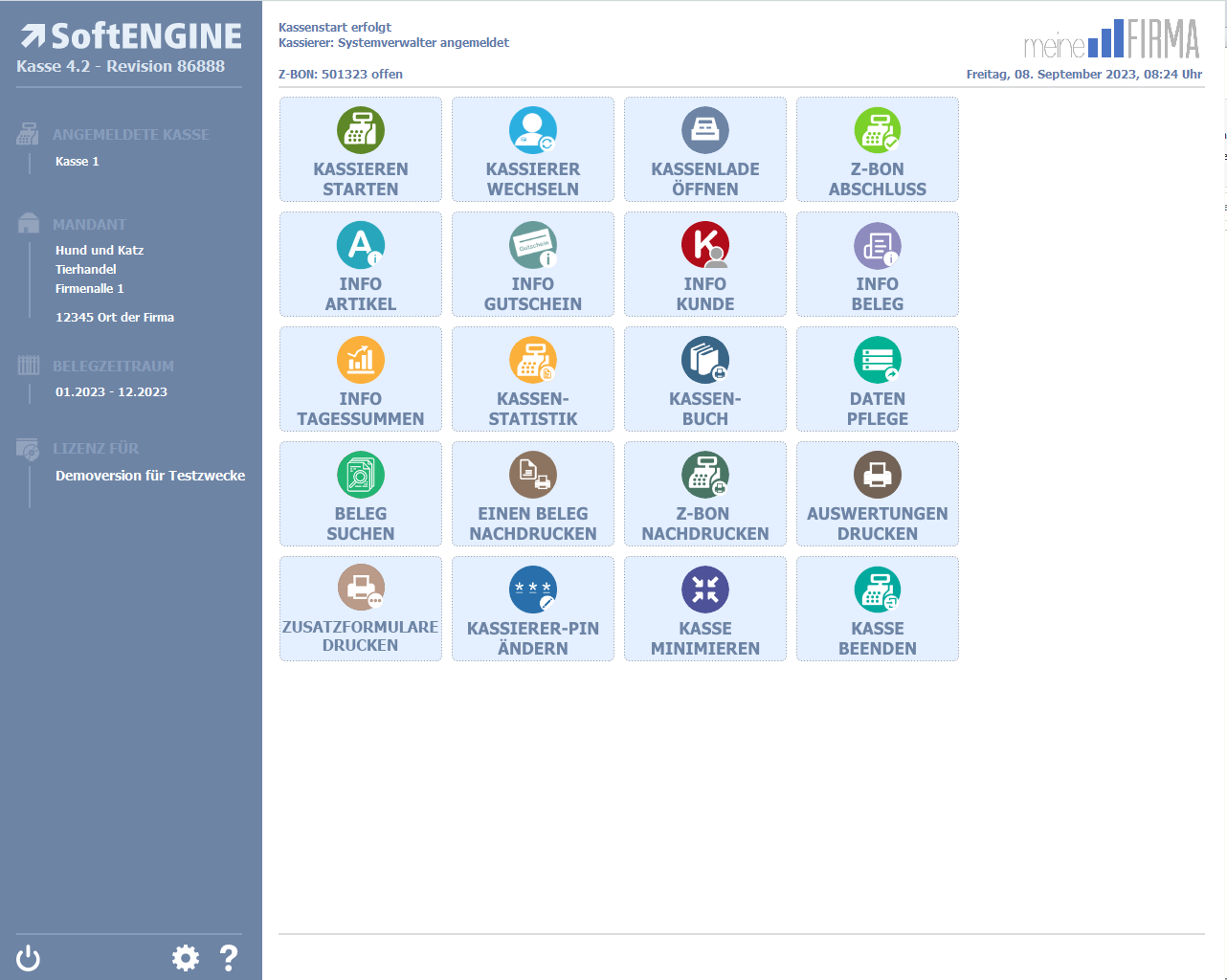The height and width of the screenshot is (980, 1227).
Task: Open Datenpflege data maintenance
Action: (878, 379)
